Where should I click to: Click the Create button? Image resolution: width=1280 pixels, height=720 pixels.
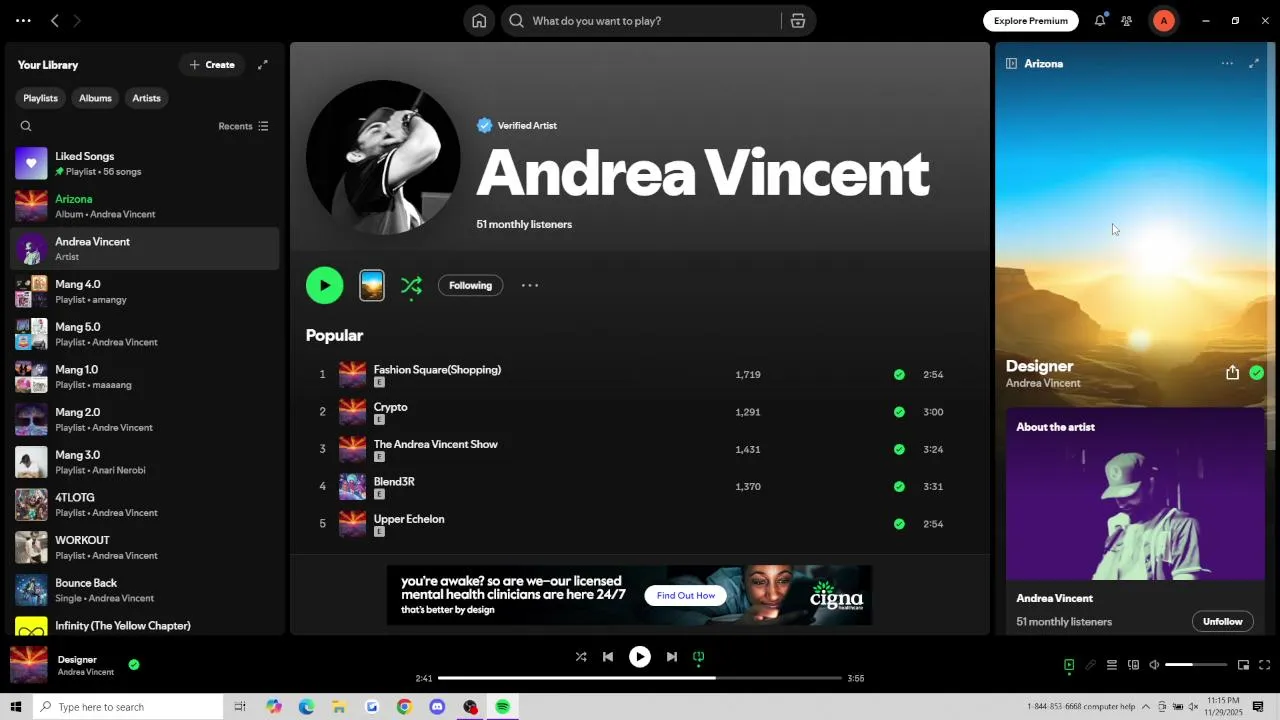coord(212,65)
